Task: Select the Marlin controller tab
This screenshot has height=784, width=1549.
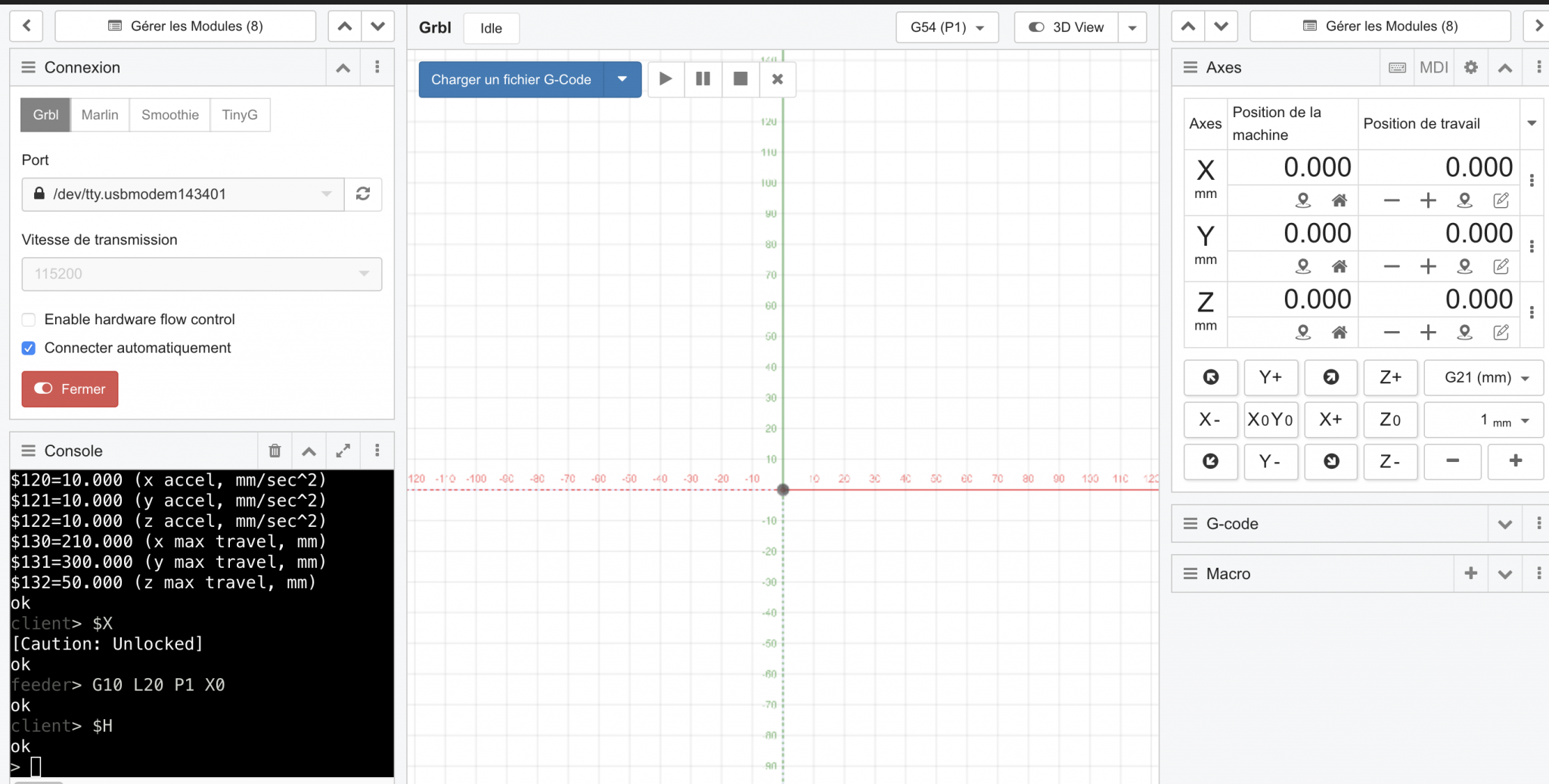Action: pos(100,115)
